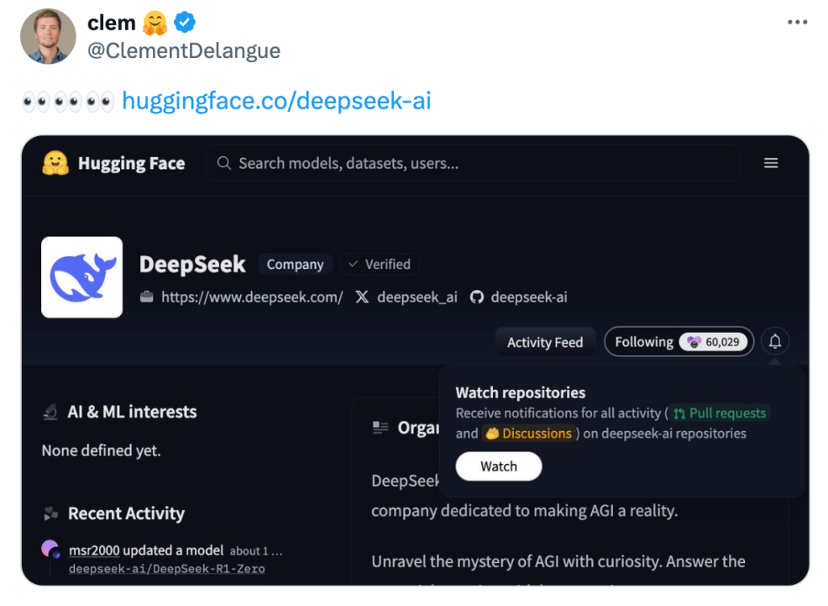Select the search magnifier in the search bar
The height and width of the screenshot is (606, 828).
pos(222,162)
